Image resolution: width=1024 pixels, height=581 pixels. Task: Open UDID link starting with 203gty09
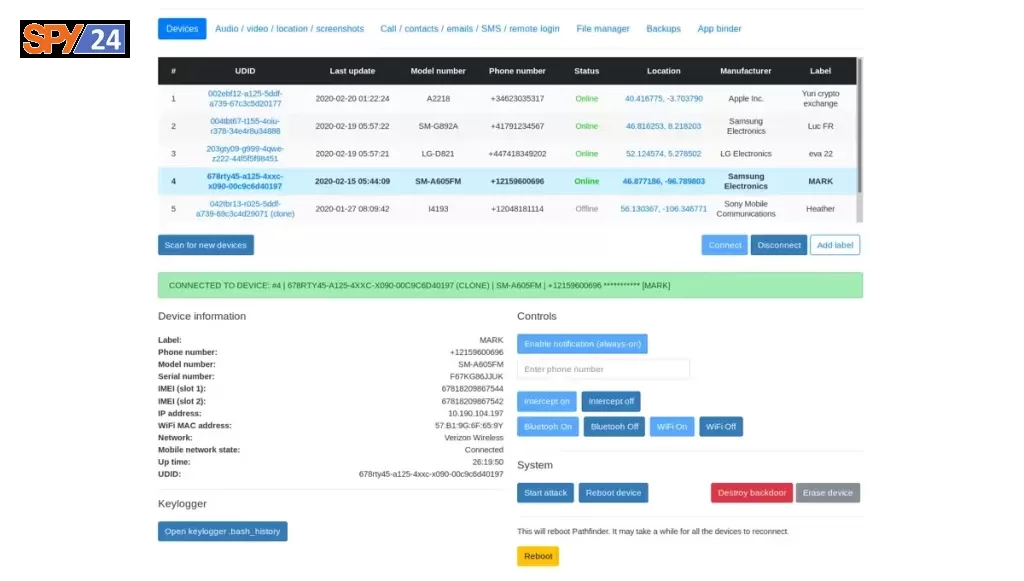245,153
